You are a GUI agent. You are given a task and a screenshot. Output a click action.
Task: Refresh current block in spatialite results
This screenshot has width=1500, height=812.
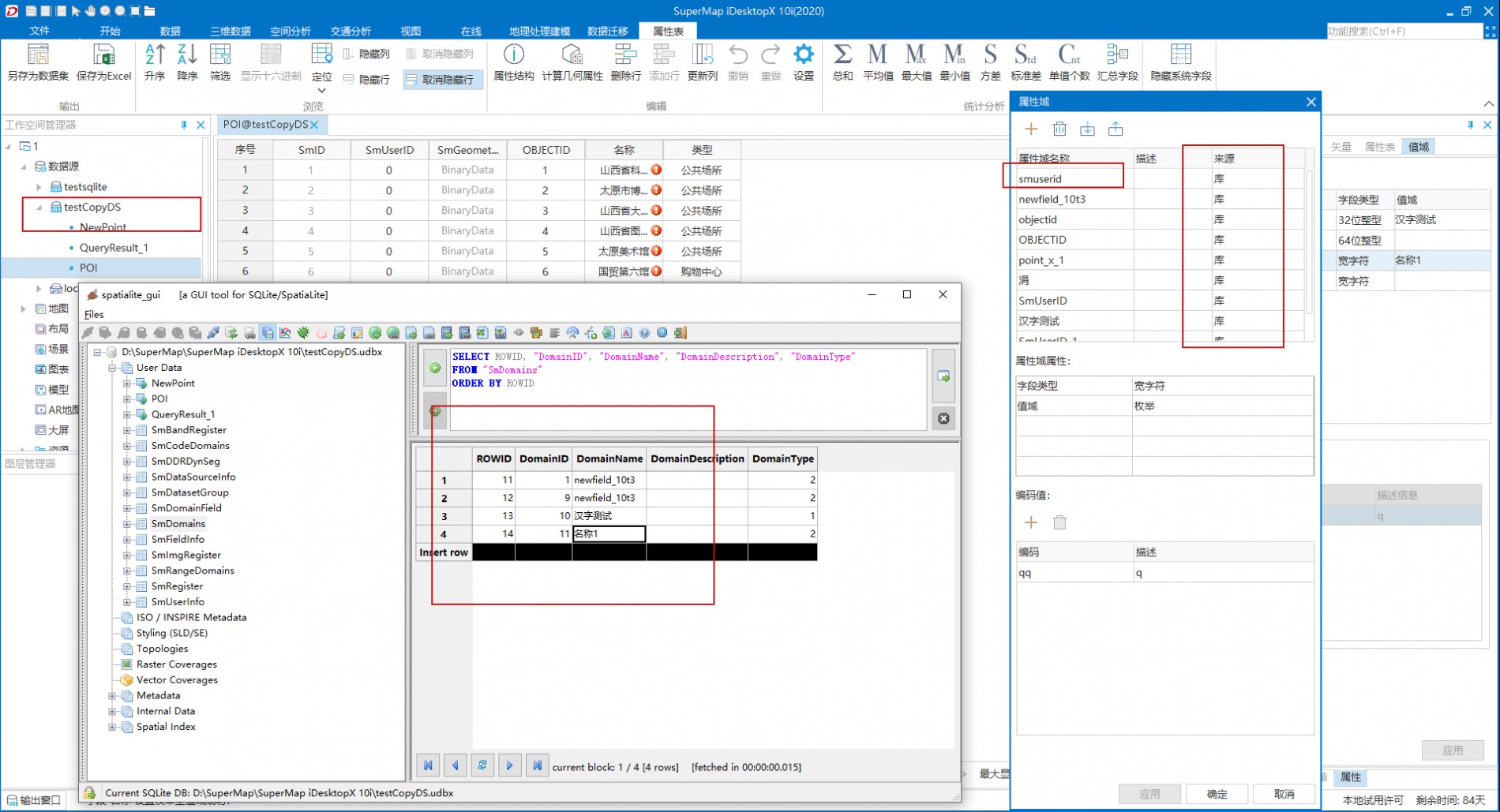point(482,765)
